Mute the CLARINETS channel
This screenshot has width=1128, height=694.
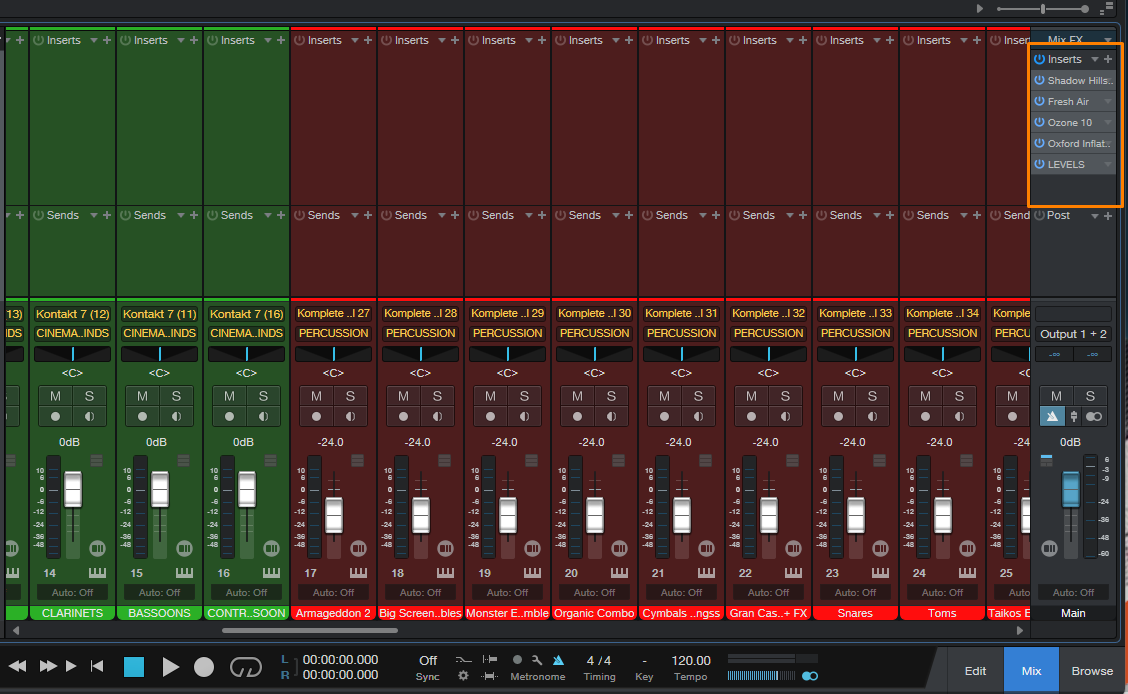[x=55, y=396]
